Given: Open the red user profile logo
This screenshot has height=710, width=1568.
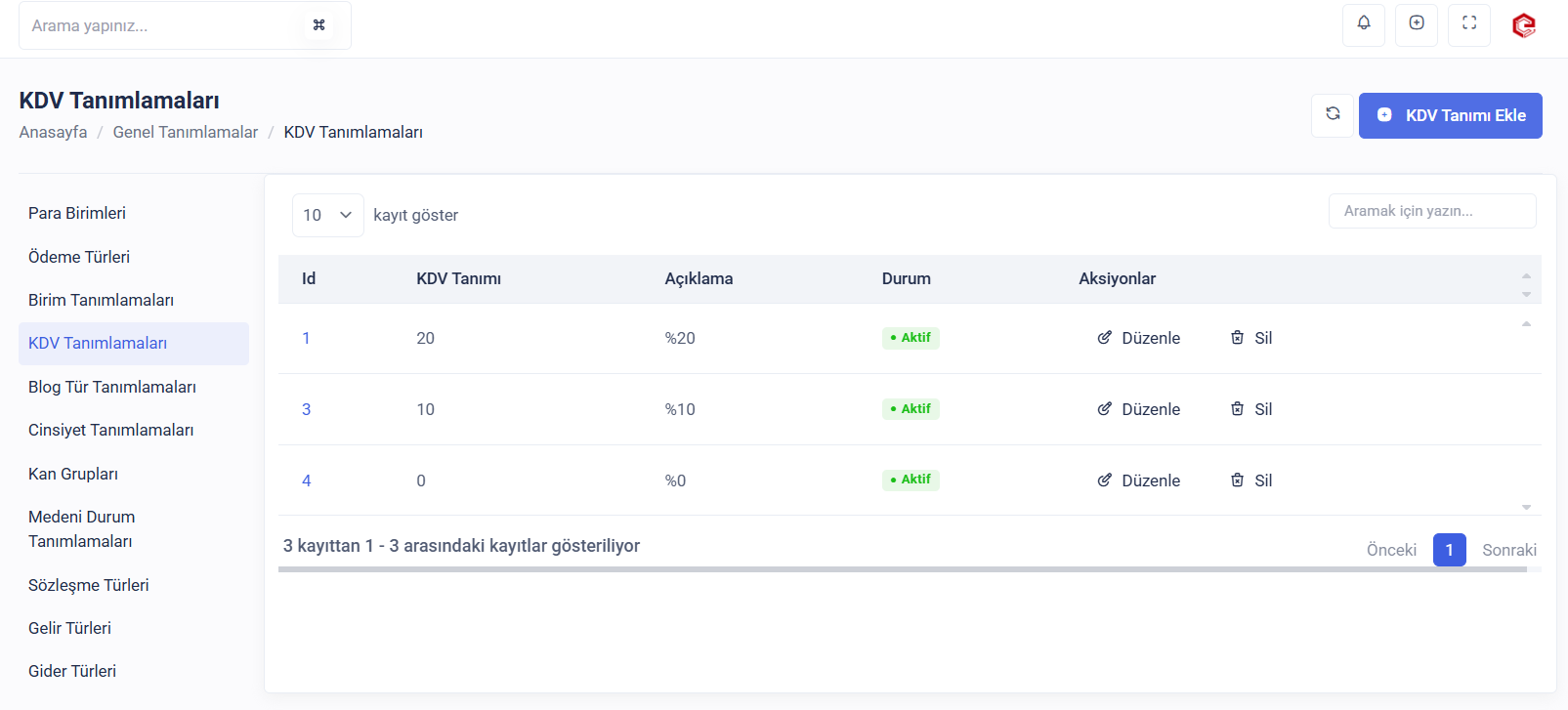Looking at the screenshot, I should pos(1523,25).
